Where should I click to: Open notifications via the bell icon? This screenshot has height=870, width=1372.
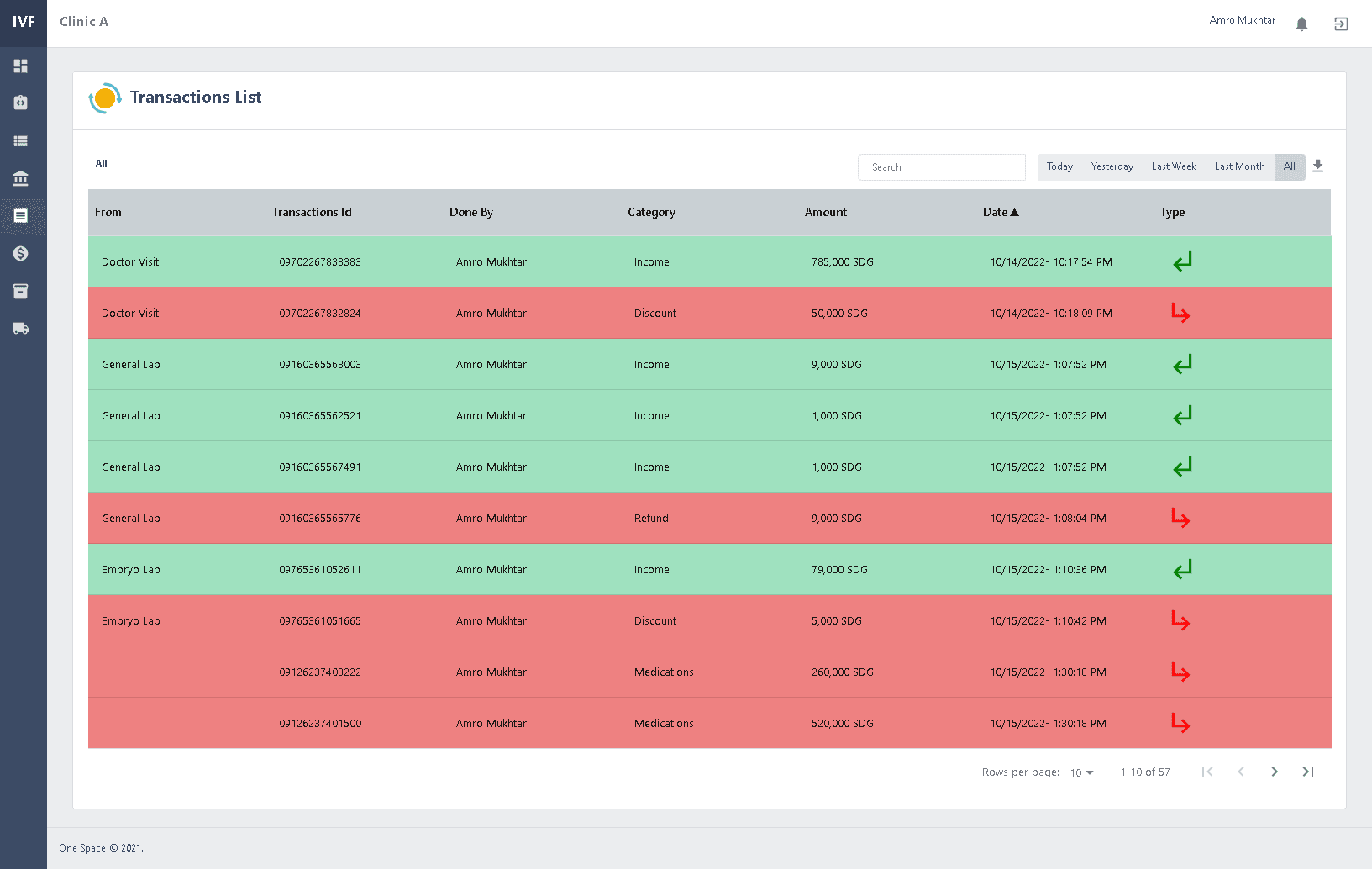[x=1301, y=24]
